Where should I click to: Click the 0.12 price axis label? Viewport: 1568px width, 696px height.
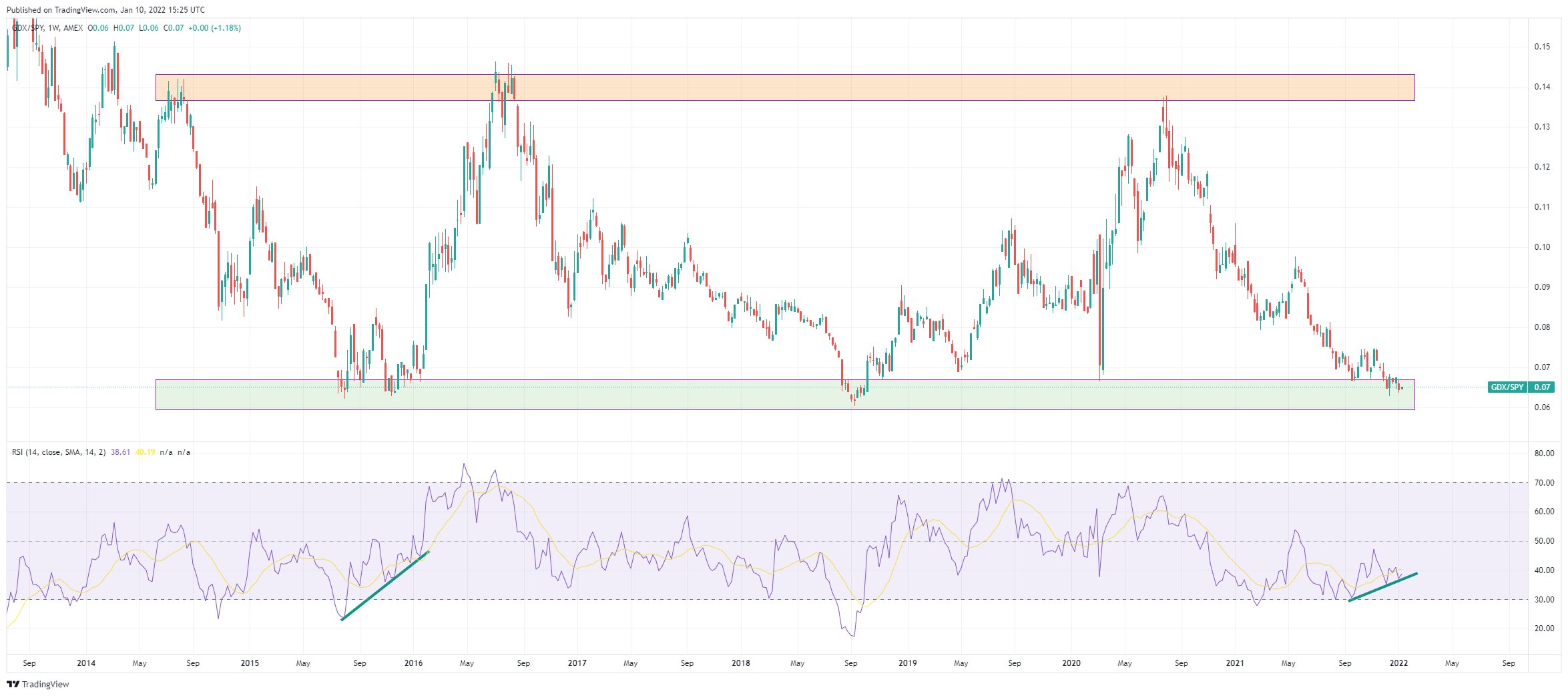[1542, 167]
